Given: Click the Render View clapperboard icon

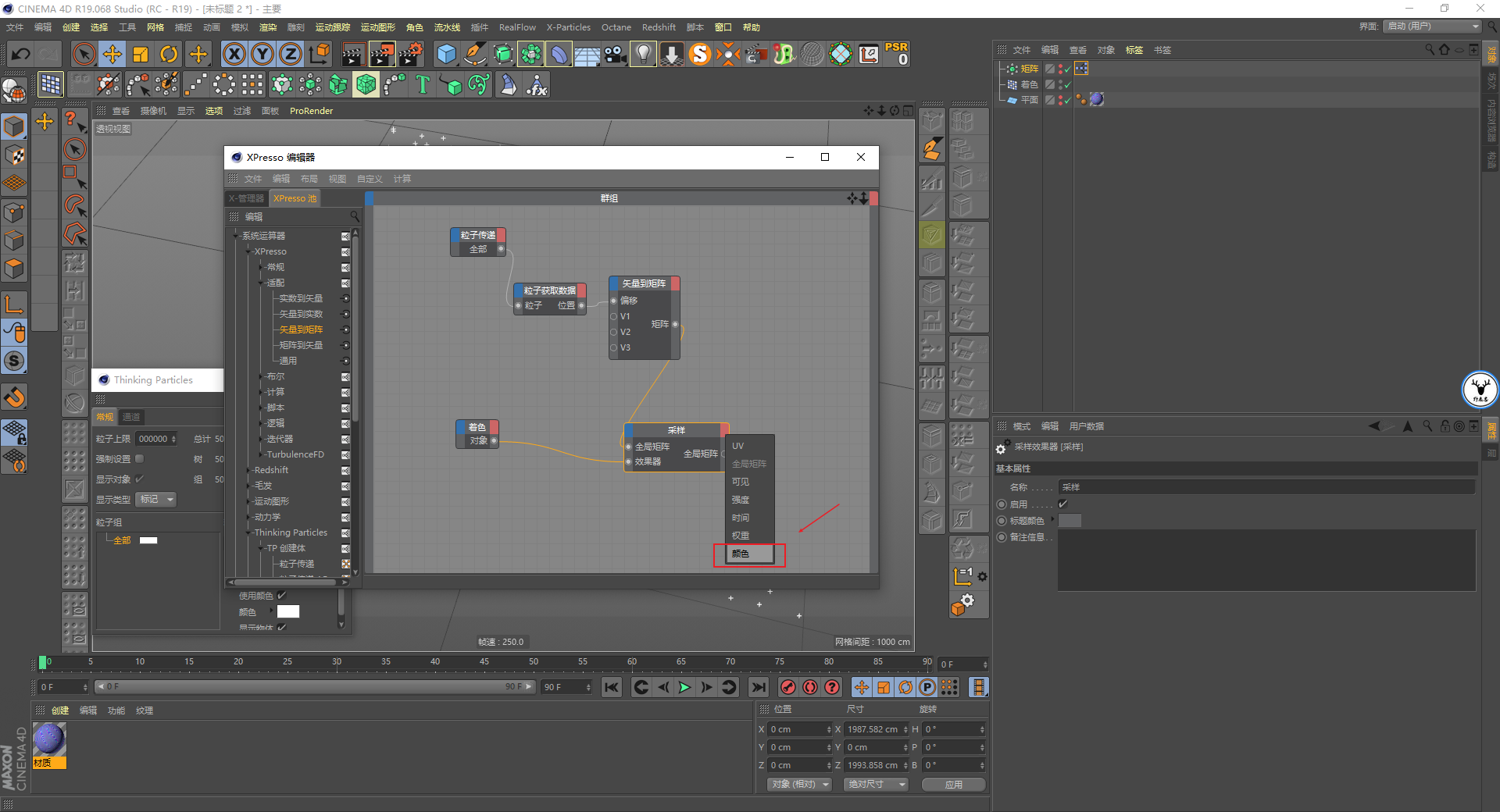Looking at the screenshot, I should point(353,54).
